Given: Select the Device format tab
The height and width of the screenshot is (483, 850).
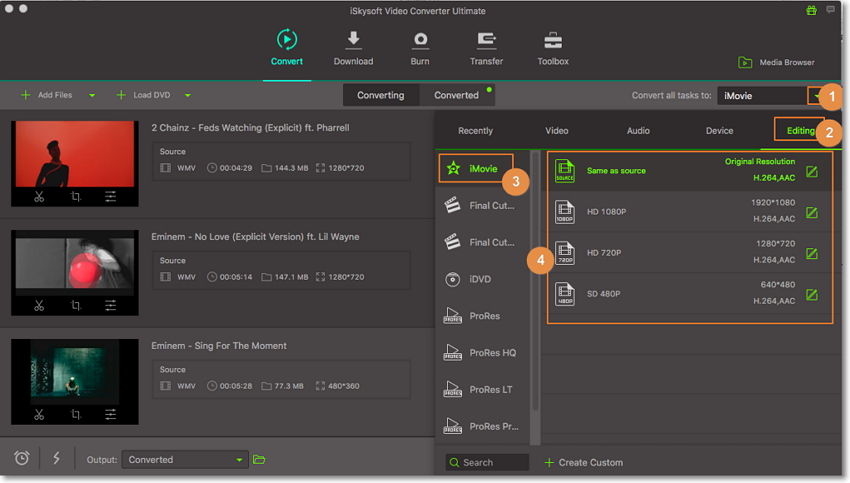Looking at the screenshot, I should (x=719, y=131).
